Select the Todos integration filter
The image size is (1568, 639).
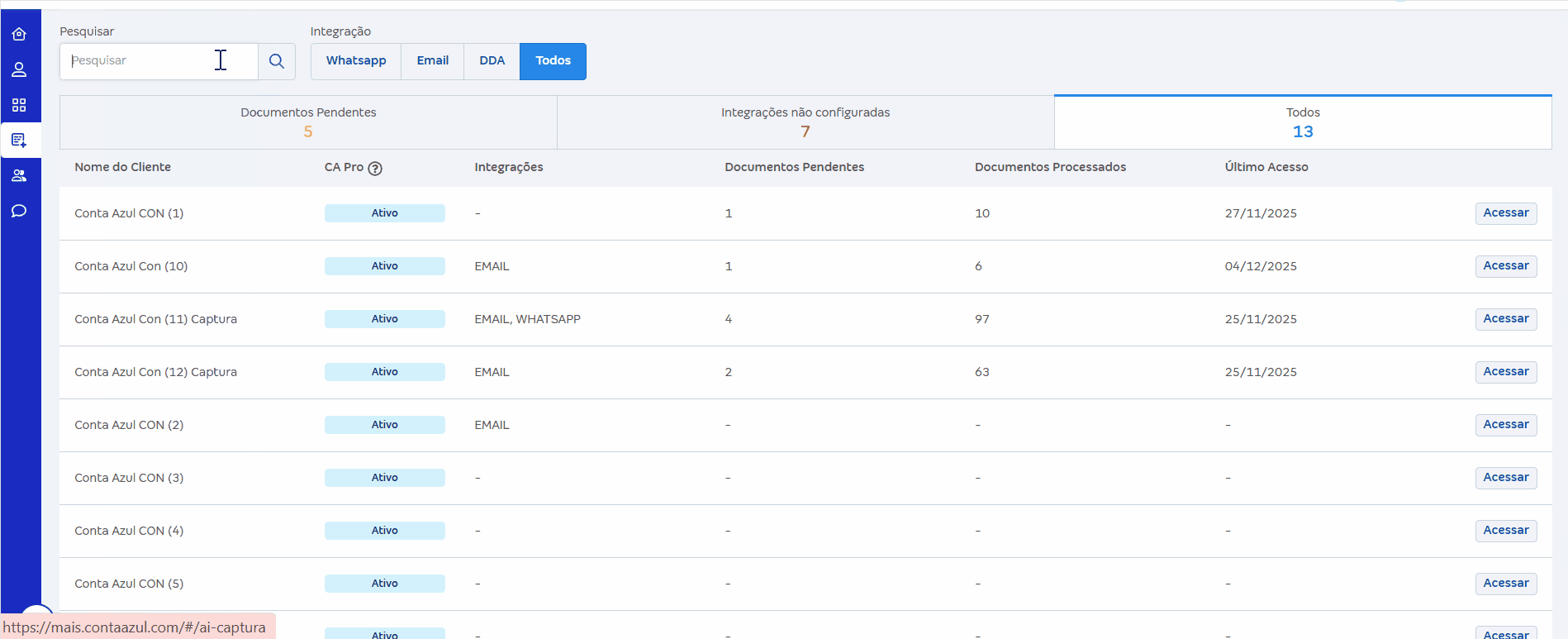click(x=553, y=61)
